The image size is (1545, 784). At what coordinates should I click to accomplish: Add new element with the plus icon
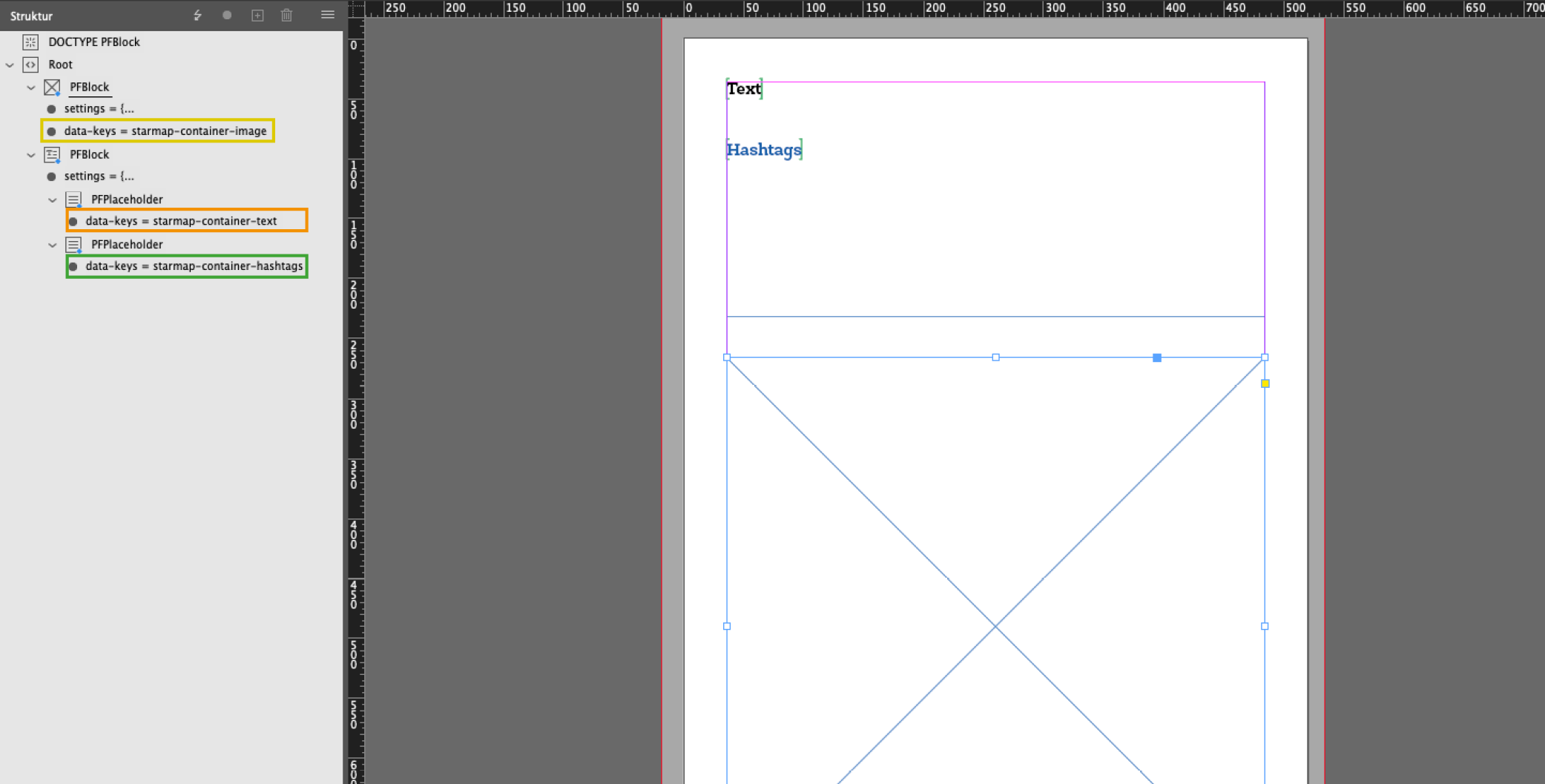[x=257, y=15]
